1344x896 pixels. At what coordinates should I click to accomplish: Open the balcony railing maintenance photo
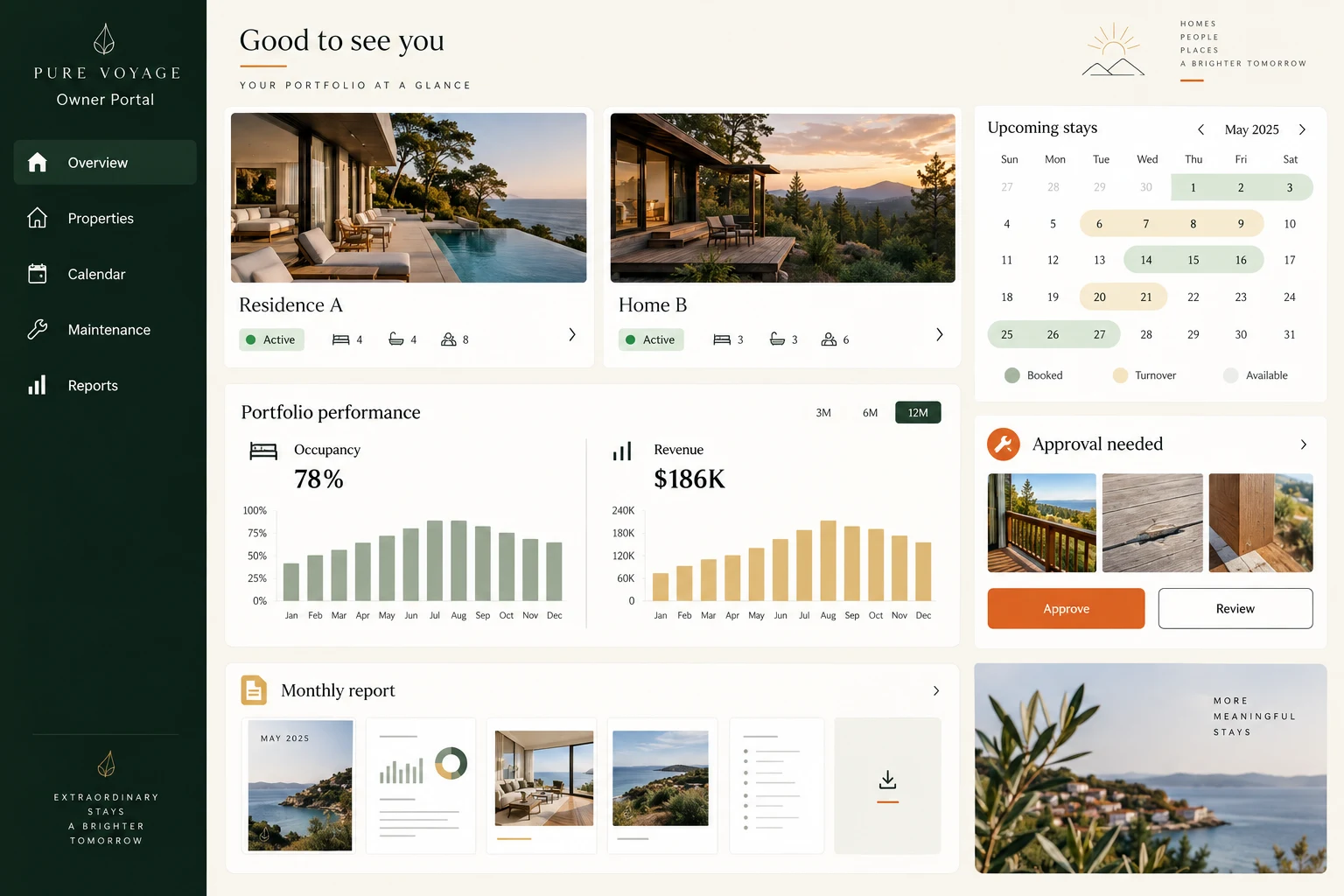(x=1042, y=523)
